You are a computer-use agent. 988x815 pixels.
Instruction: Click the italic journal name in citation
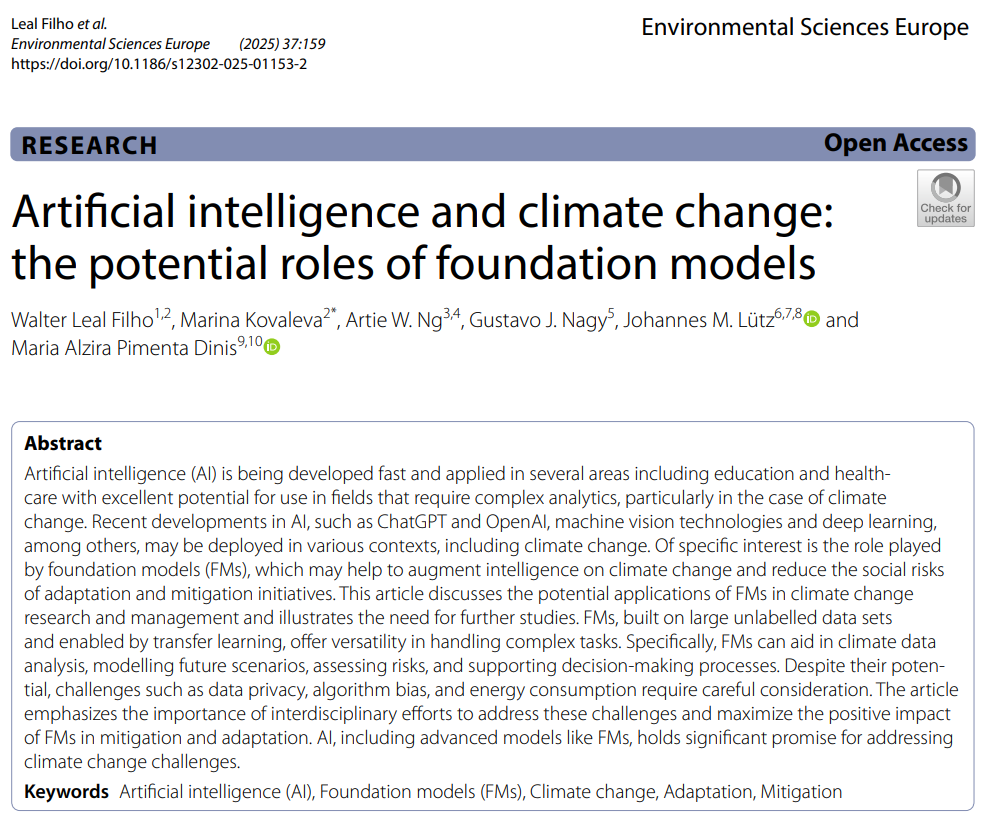point(110,44)
